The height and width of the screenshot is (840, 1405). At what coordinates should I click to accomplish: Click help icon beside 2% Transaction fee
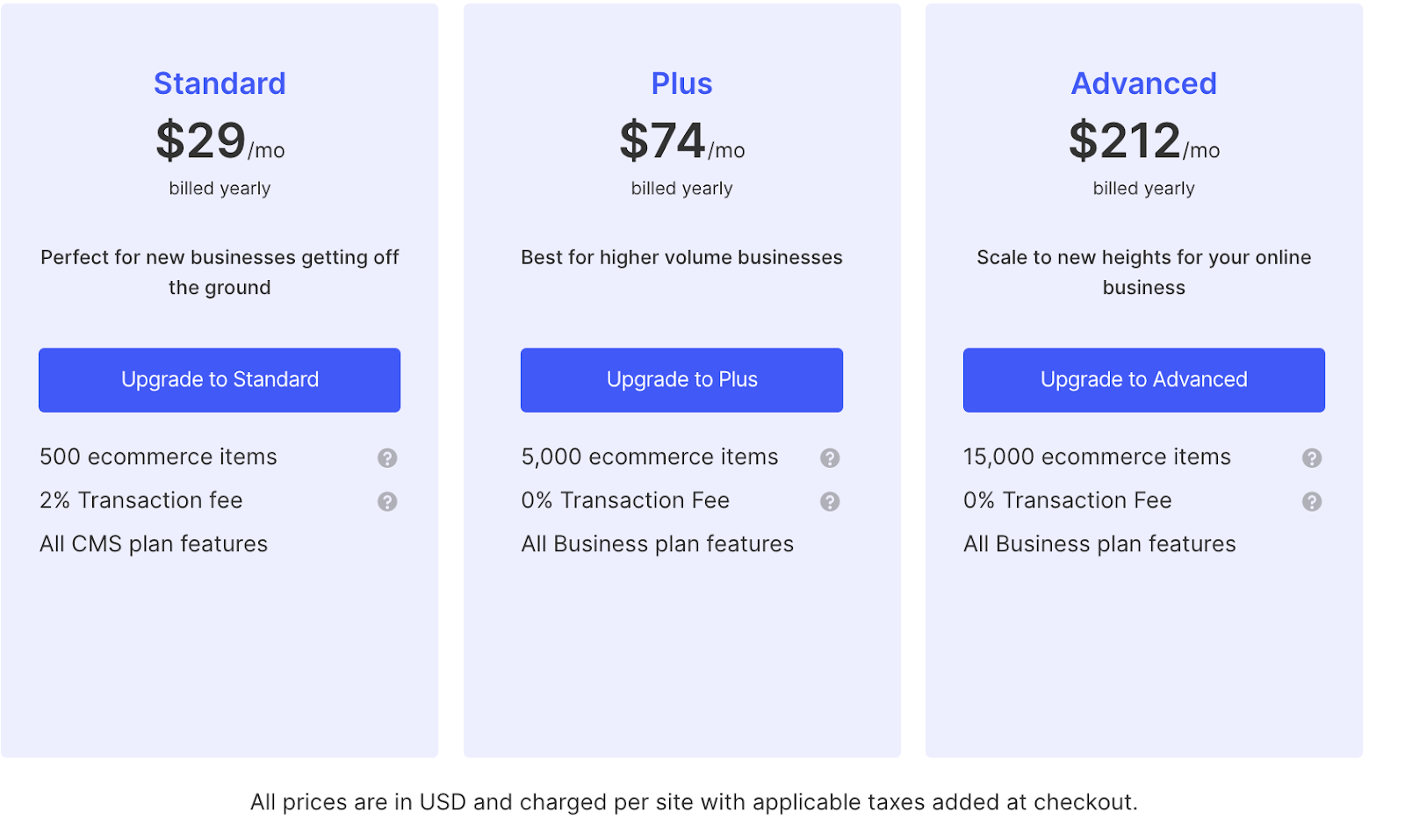(x=387, y=501)
